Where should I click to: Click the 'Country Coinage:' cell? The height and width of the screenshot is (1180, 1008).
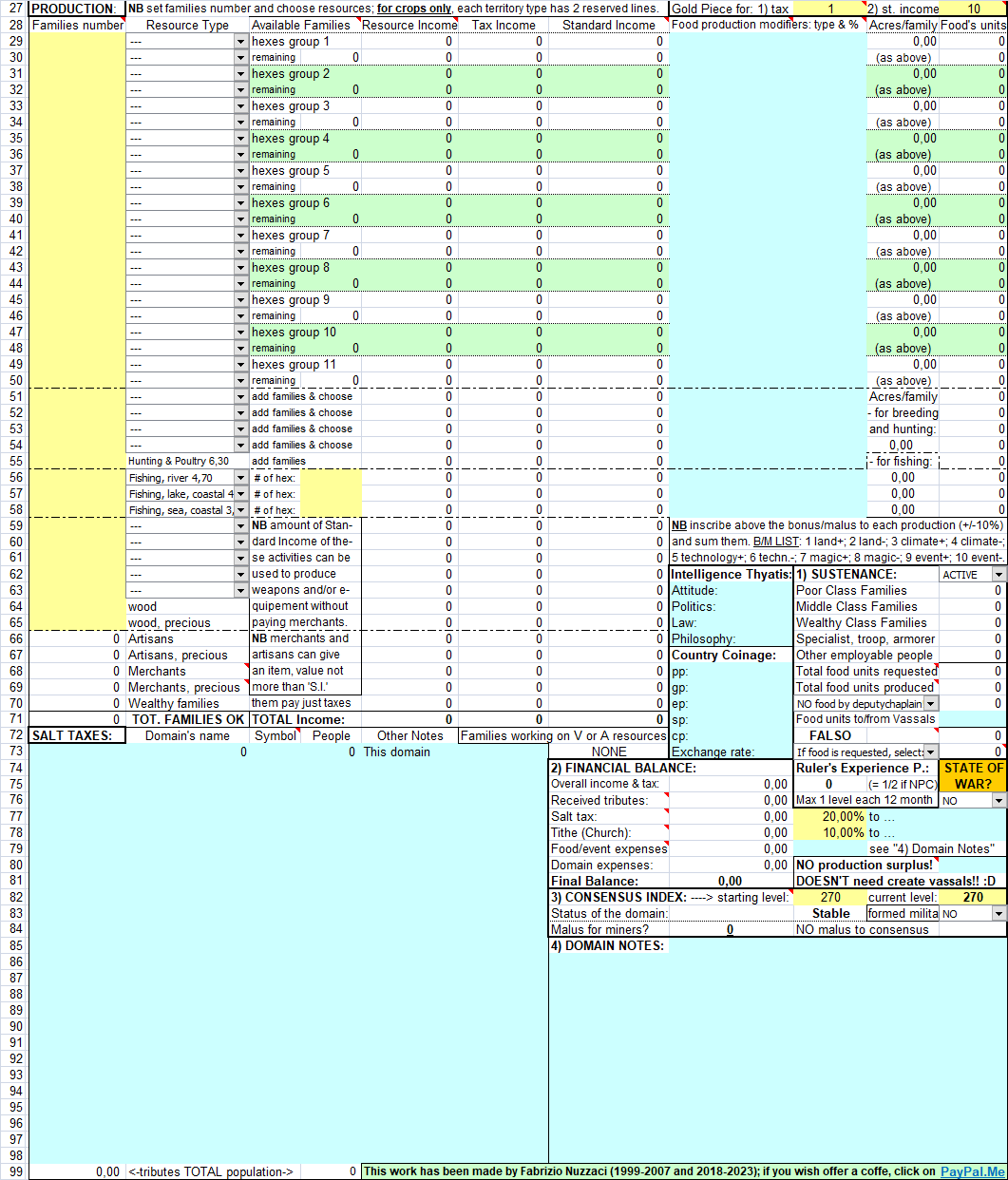point(731,656)
